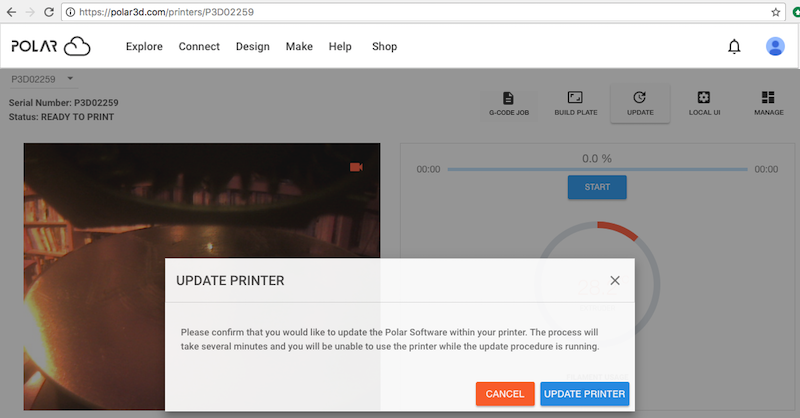
Task: Click the Polar Cloud logo
Action: click(51, 46)
